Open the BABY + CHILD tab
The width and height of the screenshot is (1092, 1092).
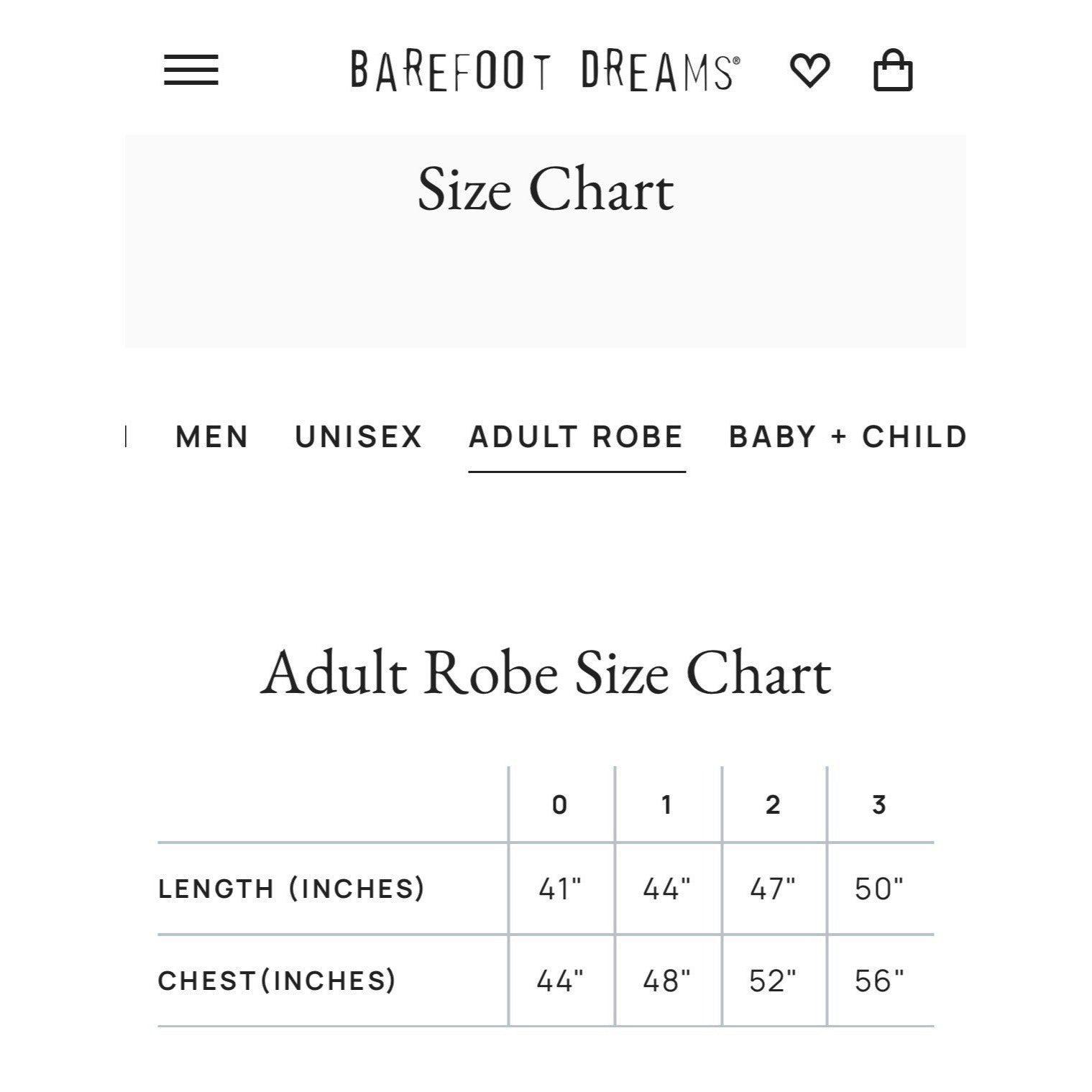tap(848, 437)
